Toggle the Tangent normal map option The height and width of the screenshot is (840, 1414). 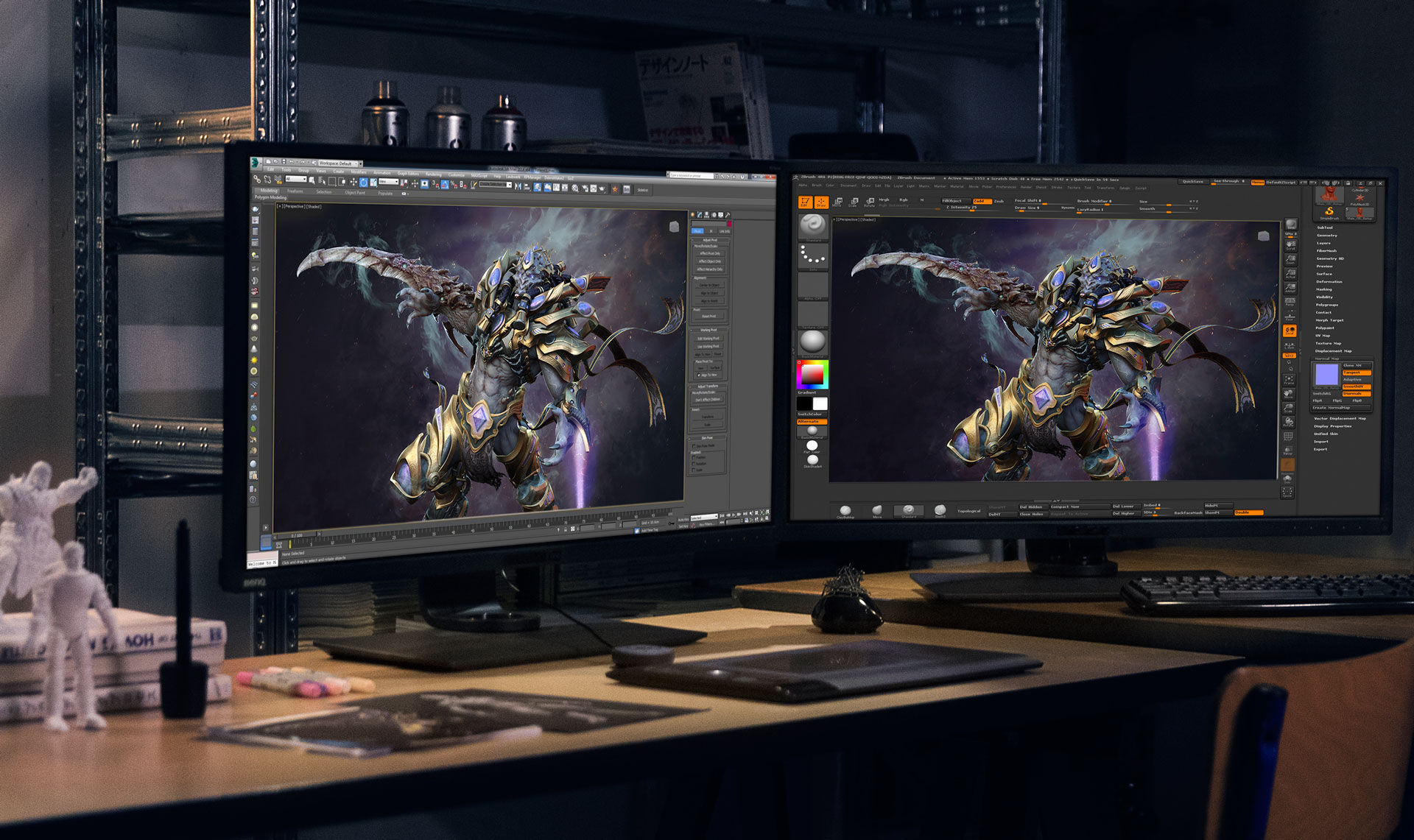click(1355, 373)
